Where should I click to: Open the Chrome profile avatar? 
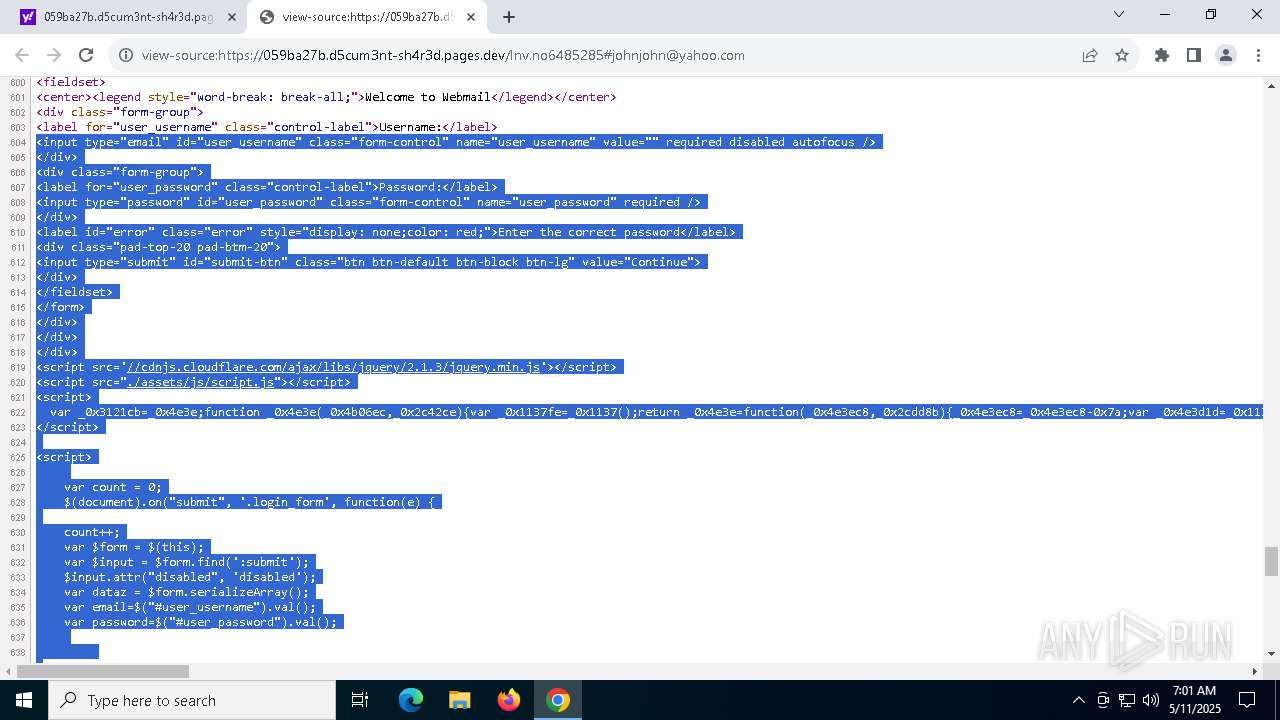[1225, 55]
